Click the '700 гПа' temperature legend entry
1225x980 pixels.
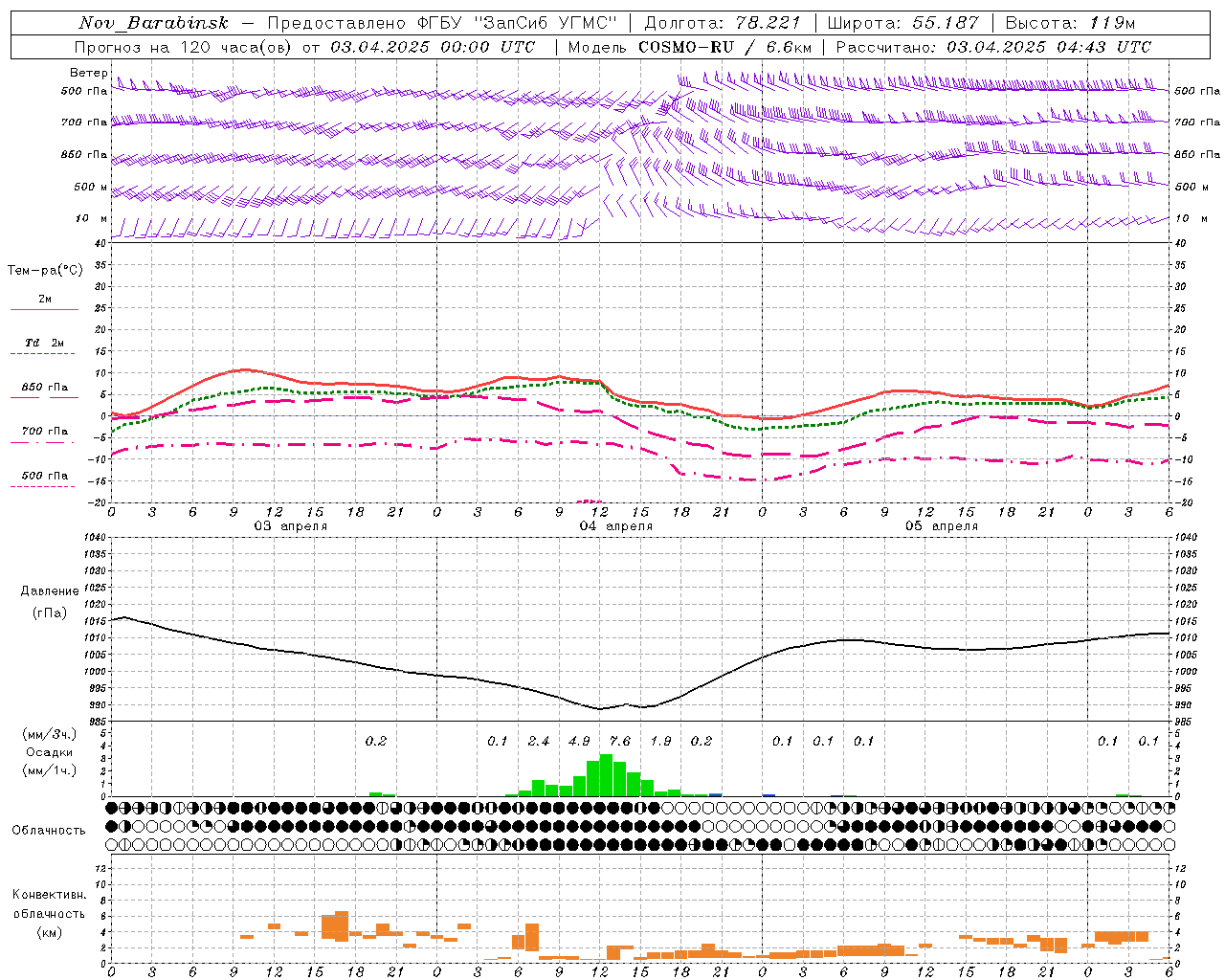coord(45,432)
